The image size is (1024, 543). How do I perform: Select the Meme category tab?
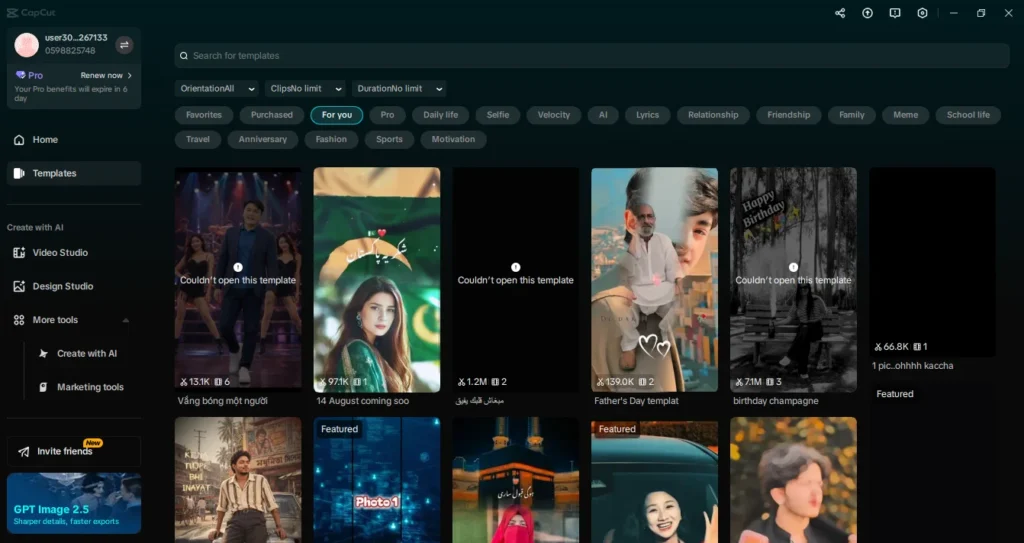tap(905, 115)
